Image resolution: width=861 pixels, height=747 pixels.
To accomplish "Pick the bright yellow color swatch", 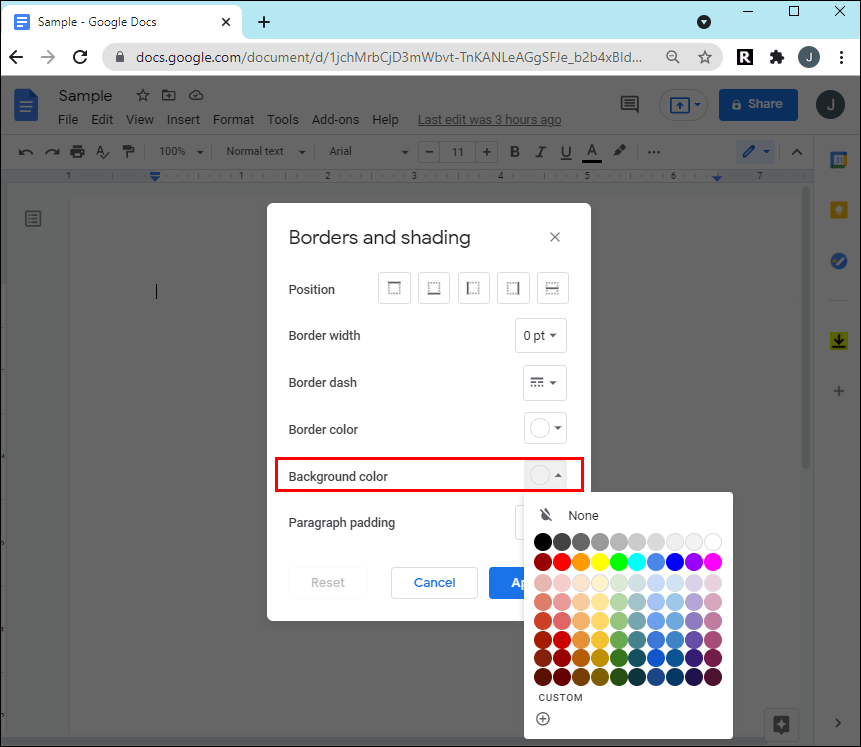I will (600, 562).
